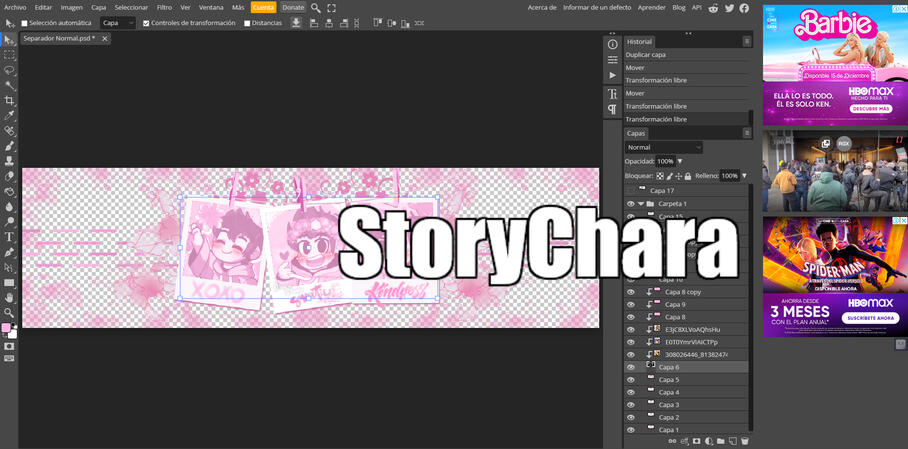Screen dimensions: 908x449
Task: Hide the Capa 6 layer
Action: click(630, 367)
